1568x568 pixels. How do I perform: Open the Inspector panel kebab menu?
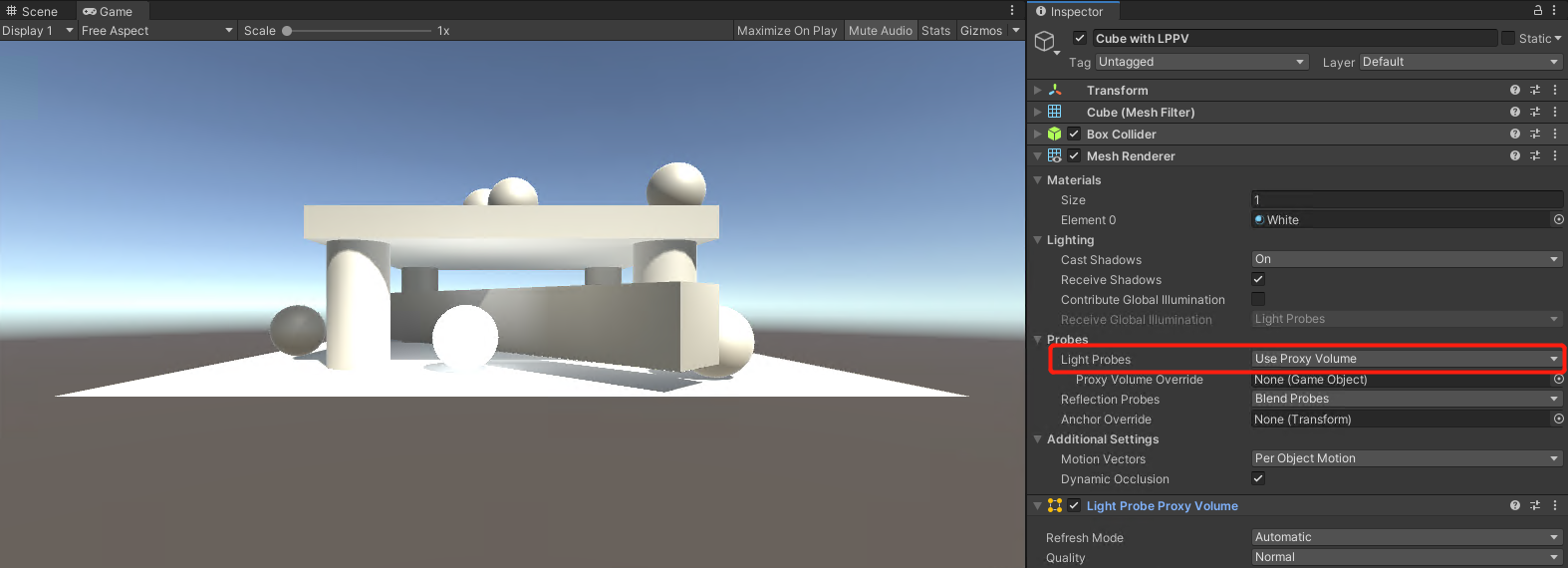coord(1554,10)
